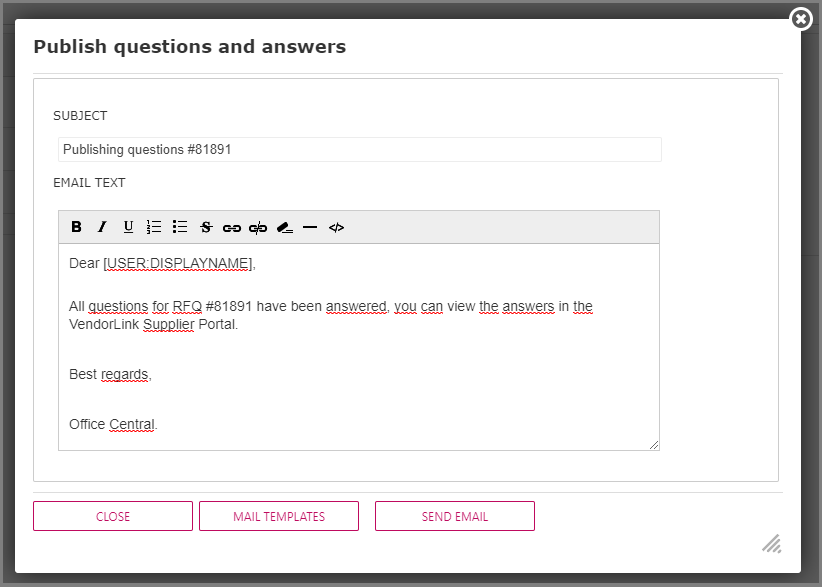Click the email text area resize handle

pos(654,445)
